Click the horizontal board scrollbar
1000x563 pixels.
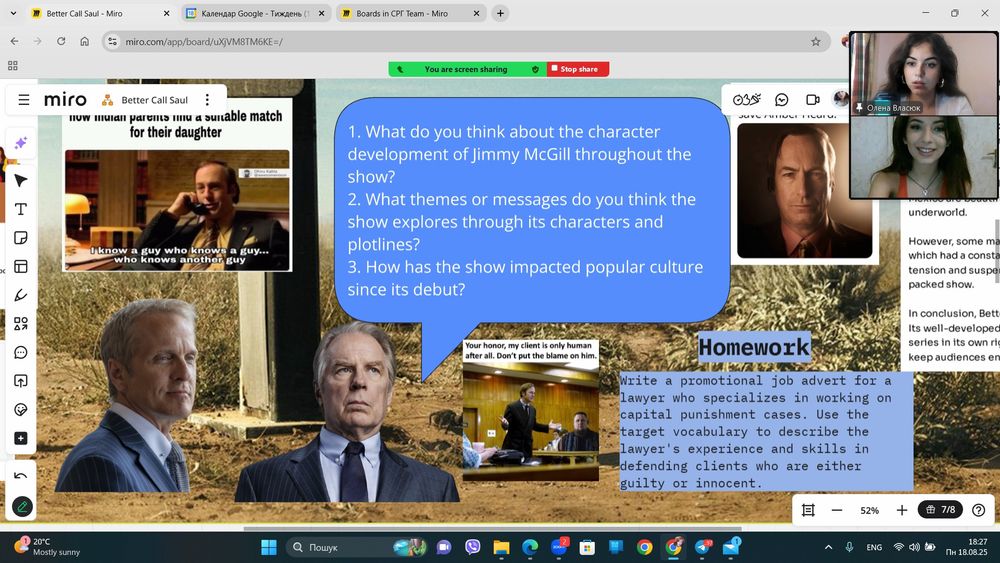pyautogui.click(x=492, y=529)
